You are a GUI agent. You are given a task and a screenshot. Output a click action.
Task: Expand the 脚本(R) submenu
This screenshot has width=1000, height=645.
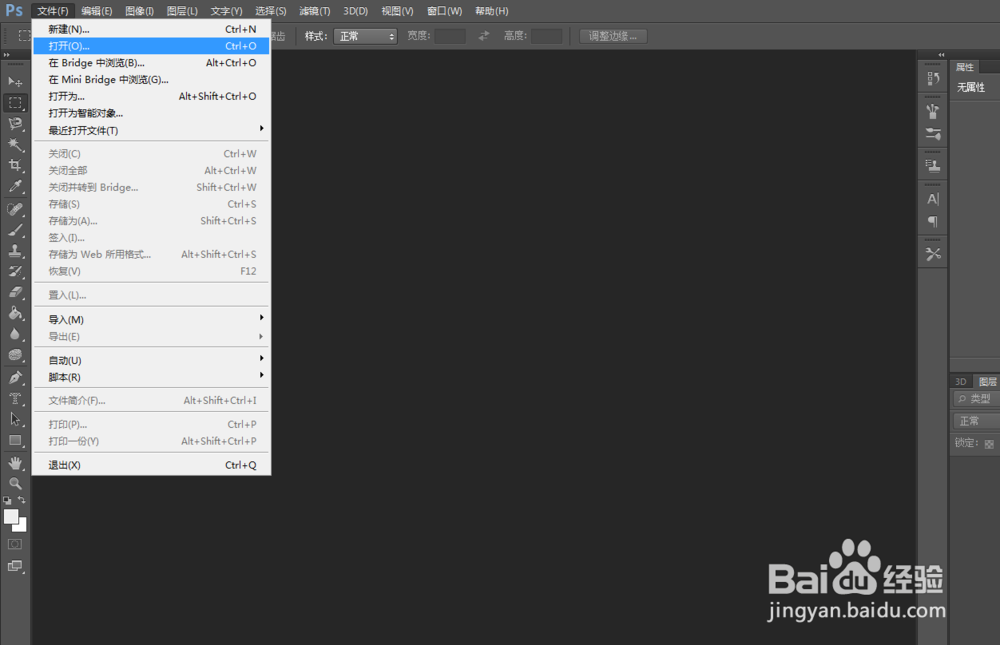[151, 377]
